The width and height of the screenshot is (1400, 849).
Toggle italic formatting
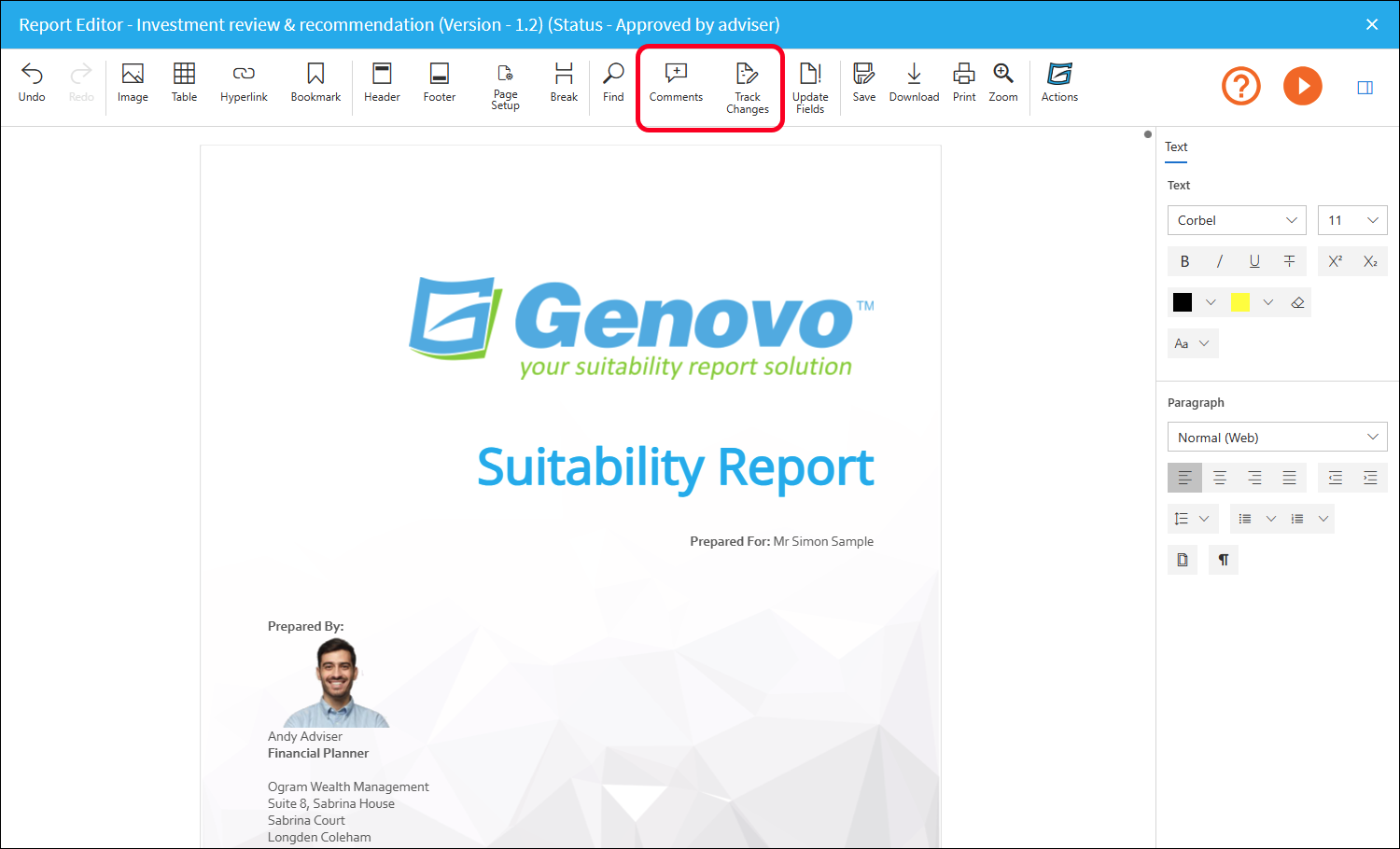(x=1219, y=261)
